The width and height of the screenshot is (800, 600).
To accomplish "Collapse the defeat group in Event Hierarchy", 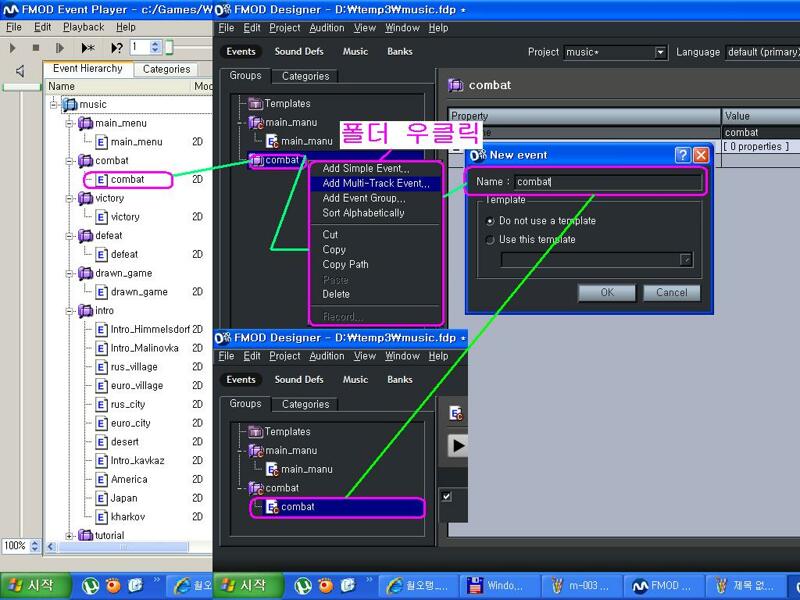I will [x=69, y=236].
